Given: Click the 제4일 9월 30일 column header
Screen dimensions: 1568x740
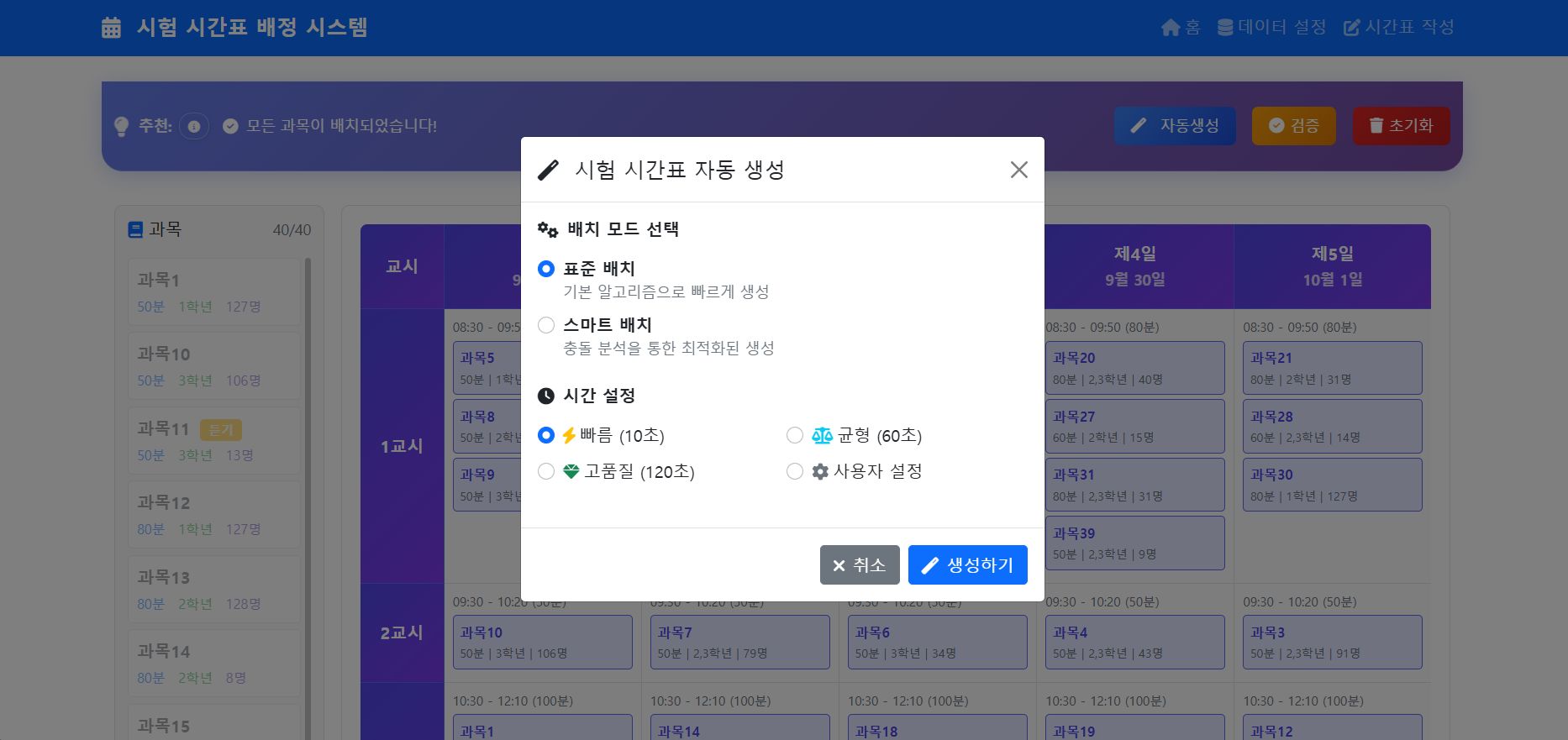Looking at the screenshot, I should [1134, 266].
